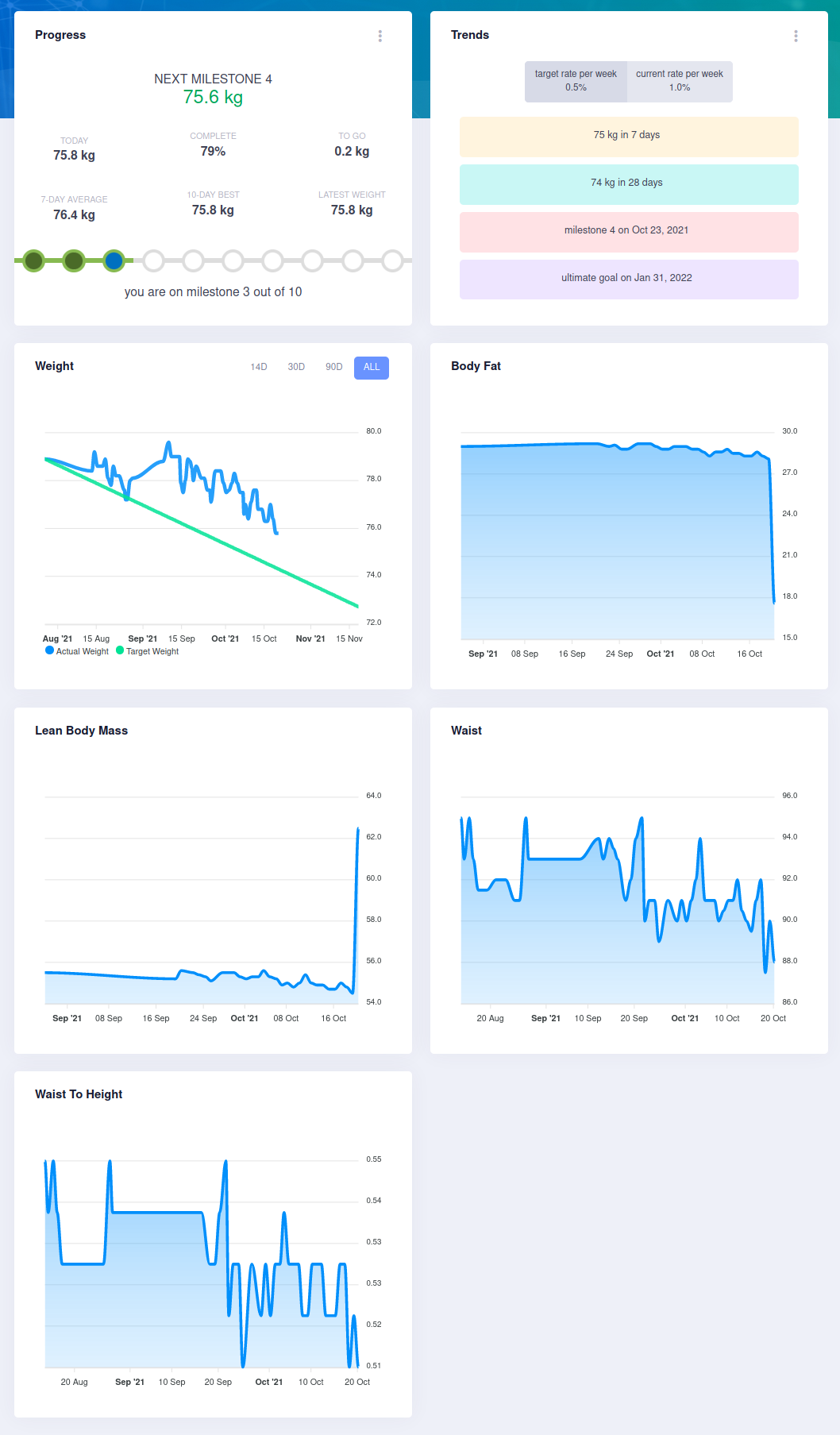The width and height of the screenshot is (840, 1435).
Task: Click the first completed milestone circle
Action: pyautogui.click(x=34, y=260)
